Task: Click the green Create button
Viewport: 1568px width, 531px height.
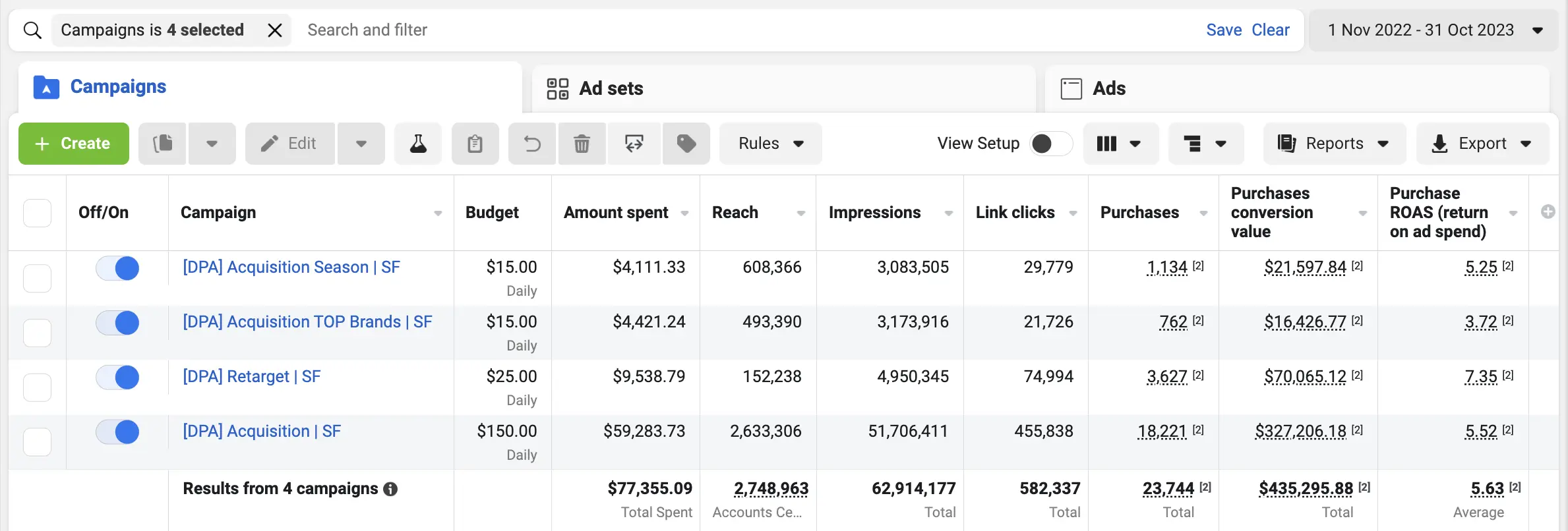Action: 74,144
